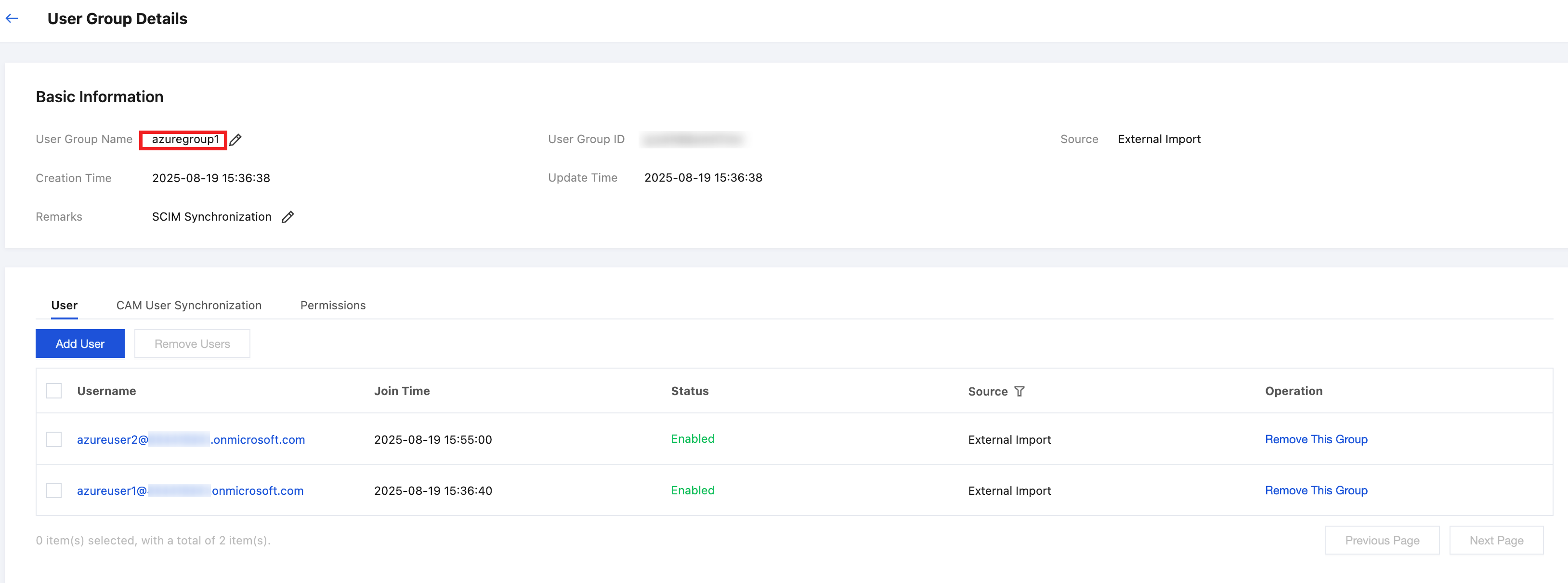Select all users with header checkbox
This screenshot has width=1568, height=583.
[x=54, y=391]
